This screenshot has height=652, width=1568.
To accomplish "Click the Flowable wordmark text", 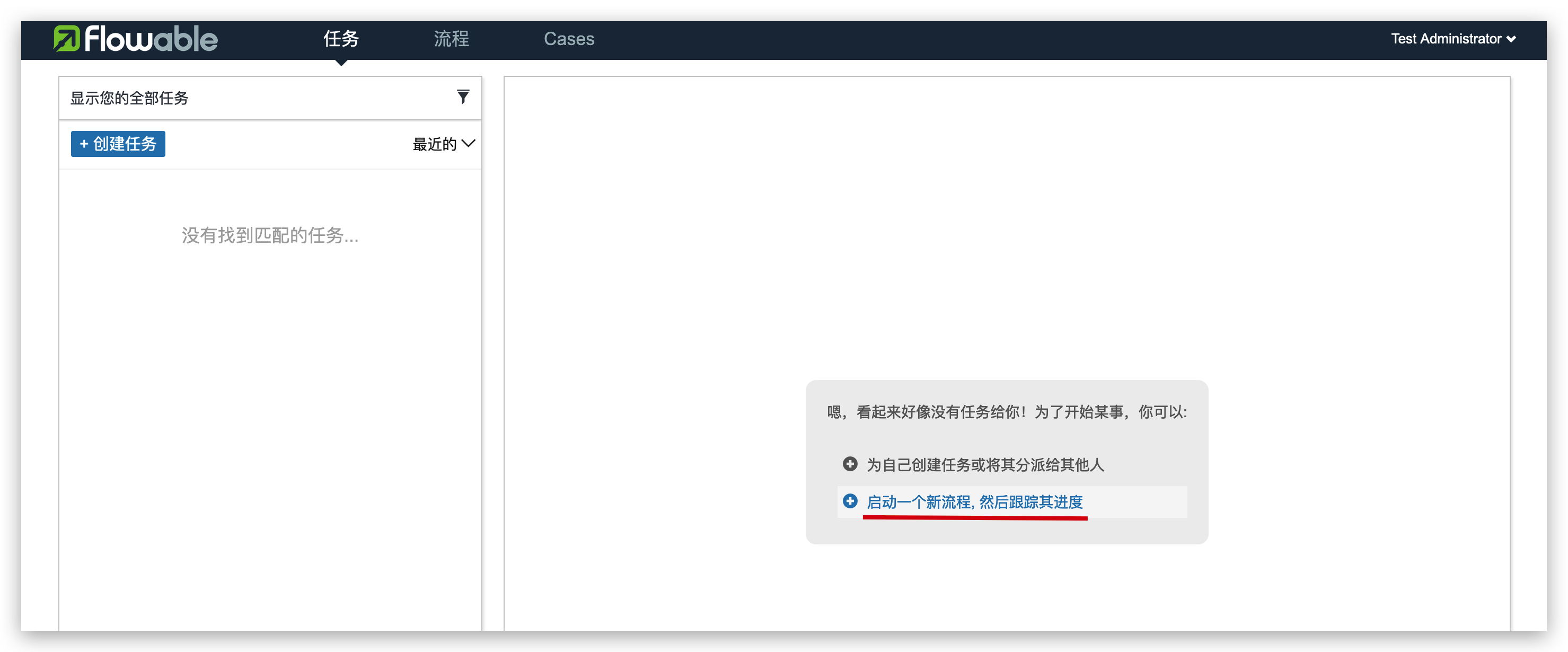I will tap(151, 39).
